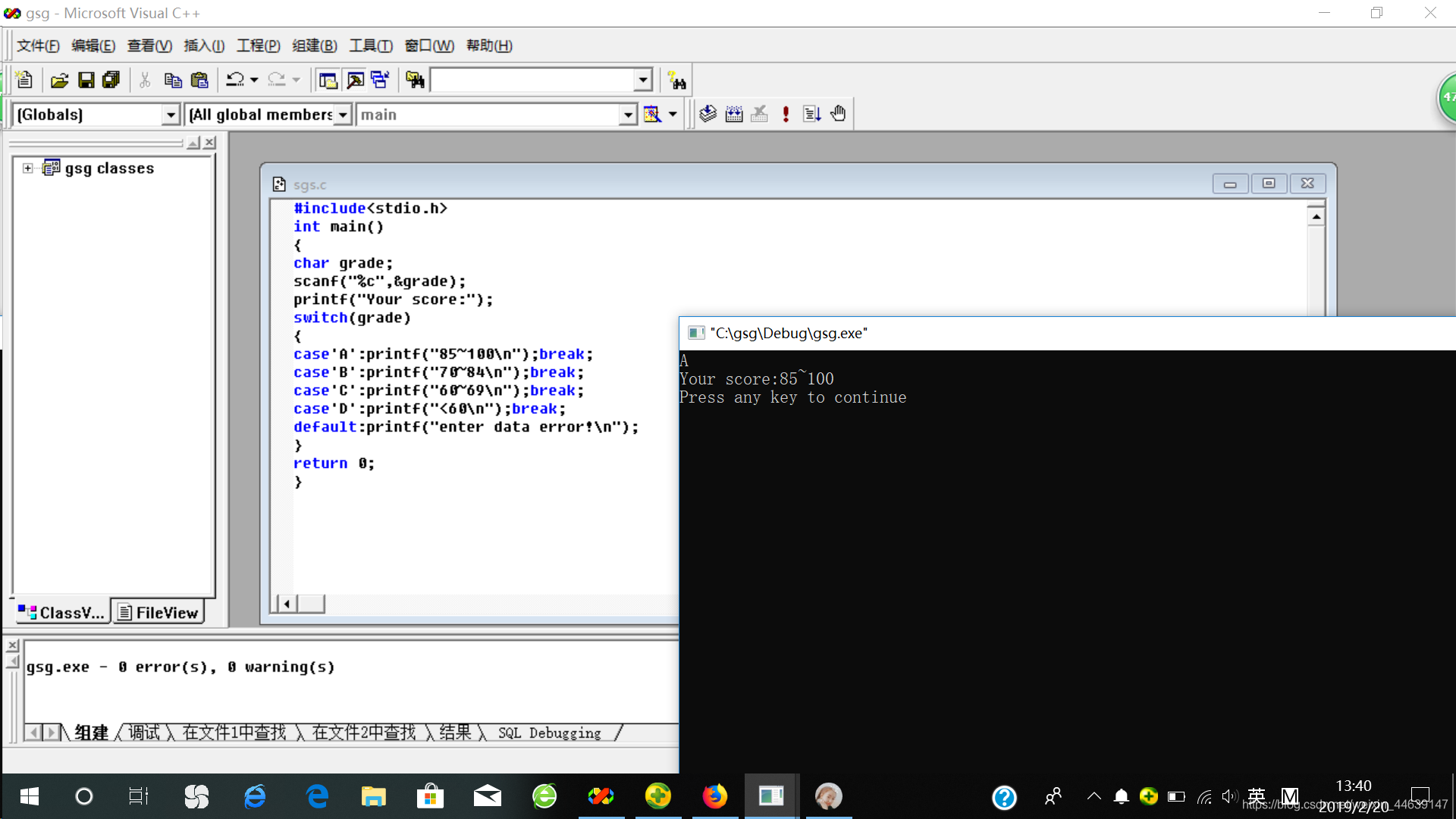Open Cortana search circle in taskbar
The width and height of the screenshot is (1456, 819).
pyautogui.click(x=84, y=796)
